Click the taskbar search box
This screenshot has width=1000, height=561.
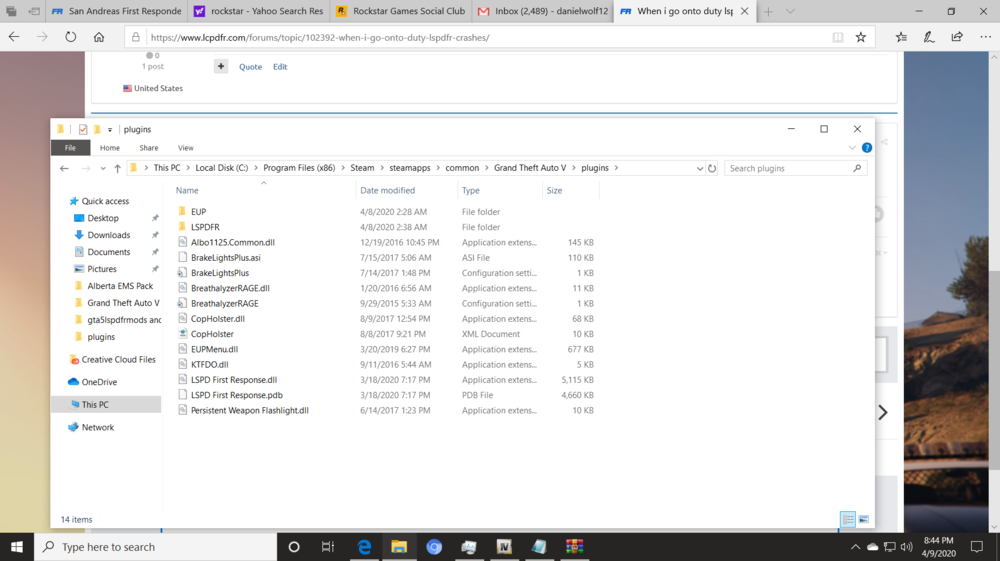[156, 546]
